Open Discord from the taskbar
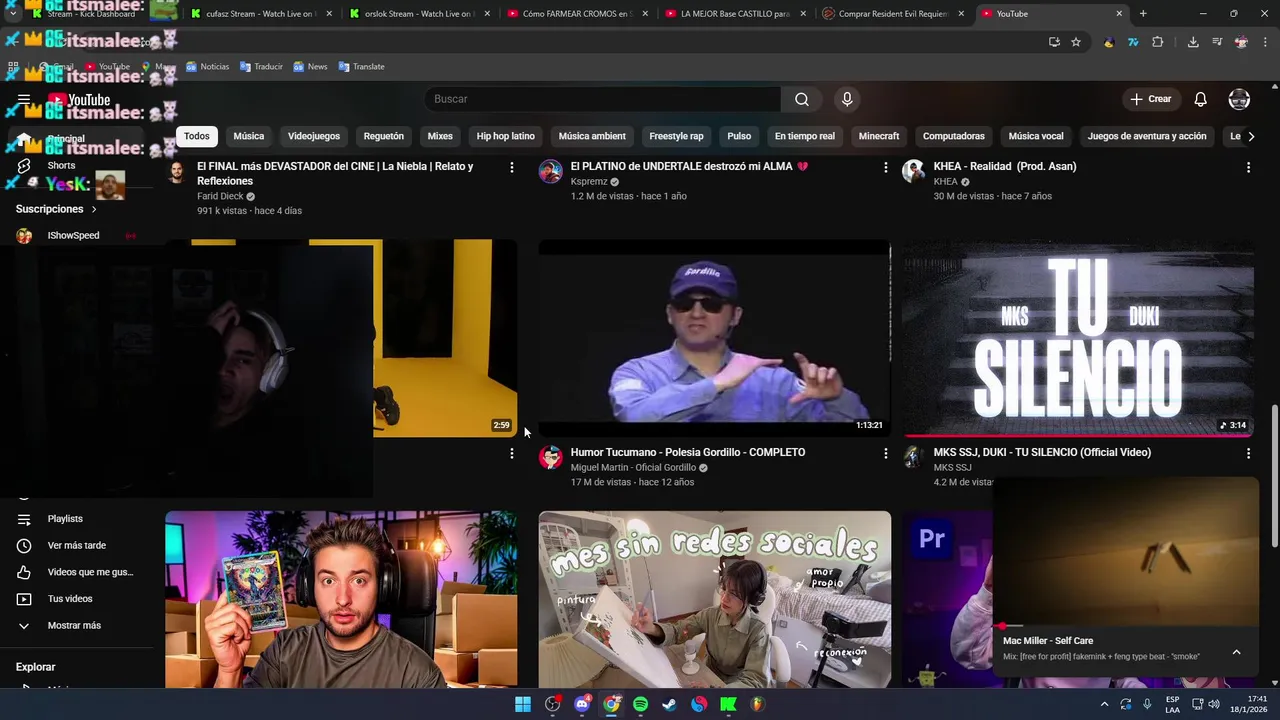 582,704
